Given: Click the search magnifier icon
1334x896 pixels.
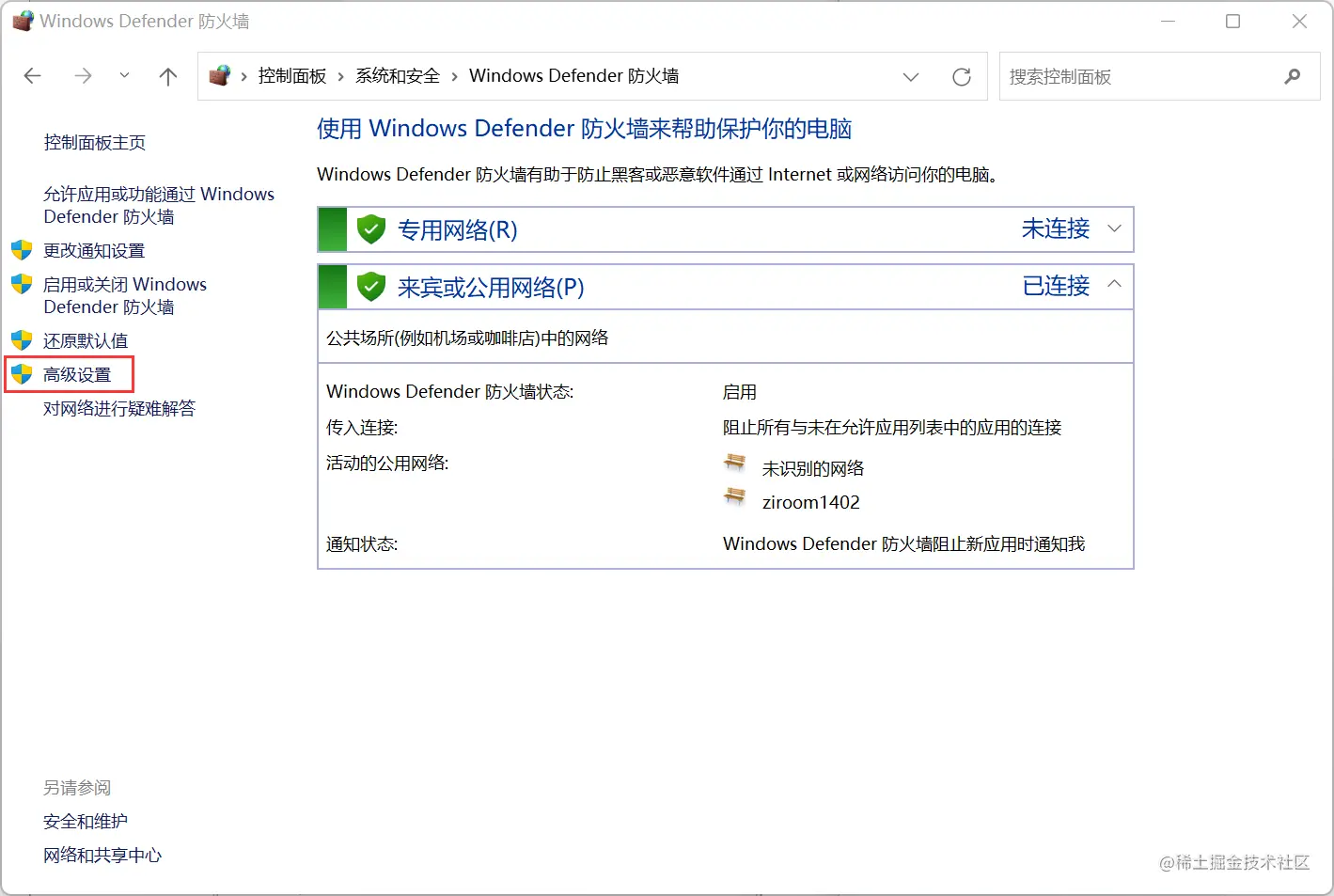Looking at the screenshot, I should click(1293, 77).
